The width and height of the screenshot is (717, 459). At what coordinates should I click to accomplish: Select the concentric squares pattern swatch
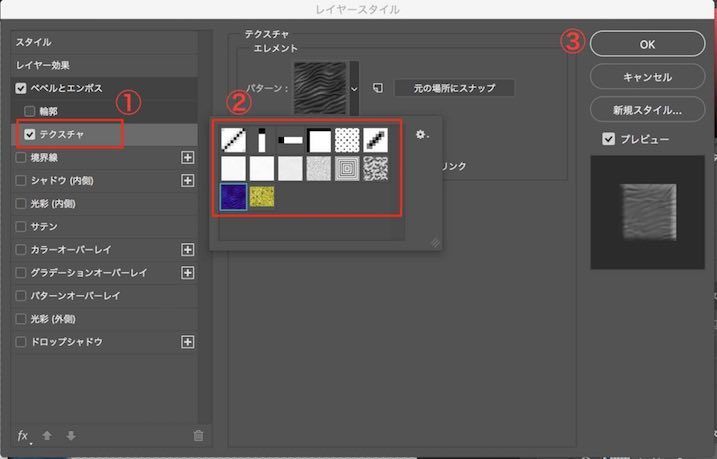pyautogui.click(x=347, y=168)
